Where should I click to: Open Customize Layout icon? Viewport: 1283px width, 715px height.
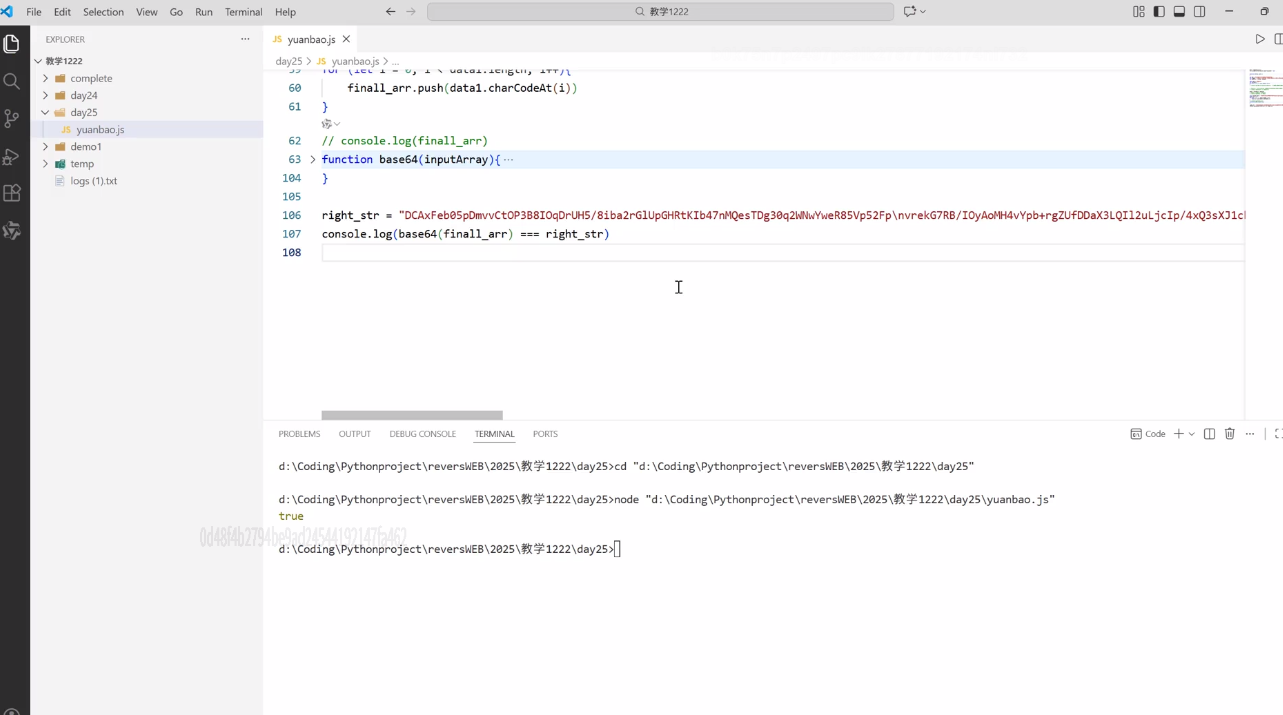tap(1138, 12)
